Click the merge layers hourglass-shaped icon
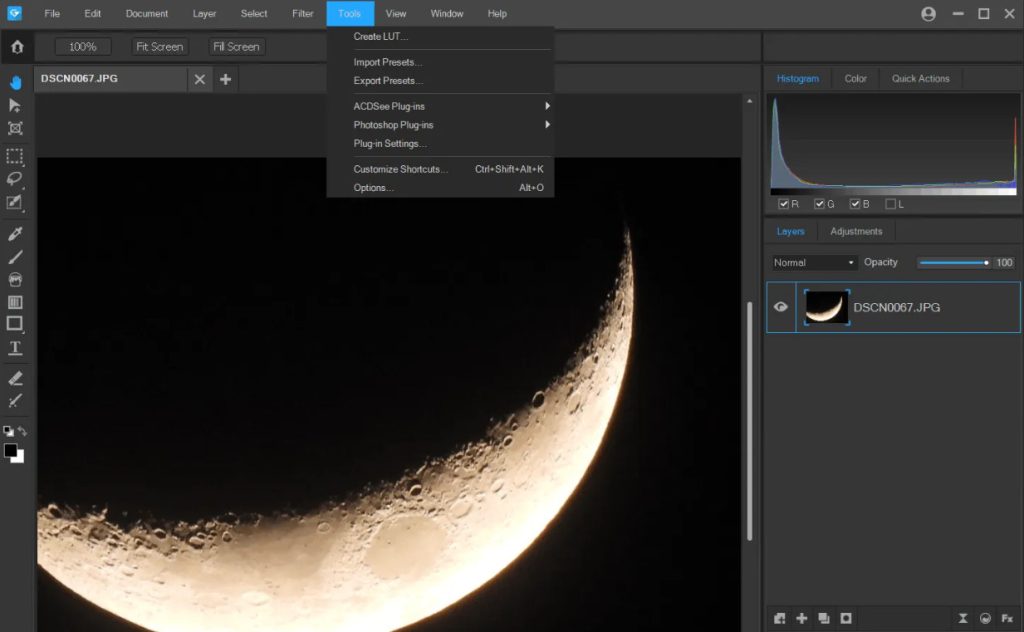 coord(963,618)
